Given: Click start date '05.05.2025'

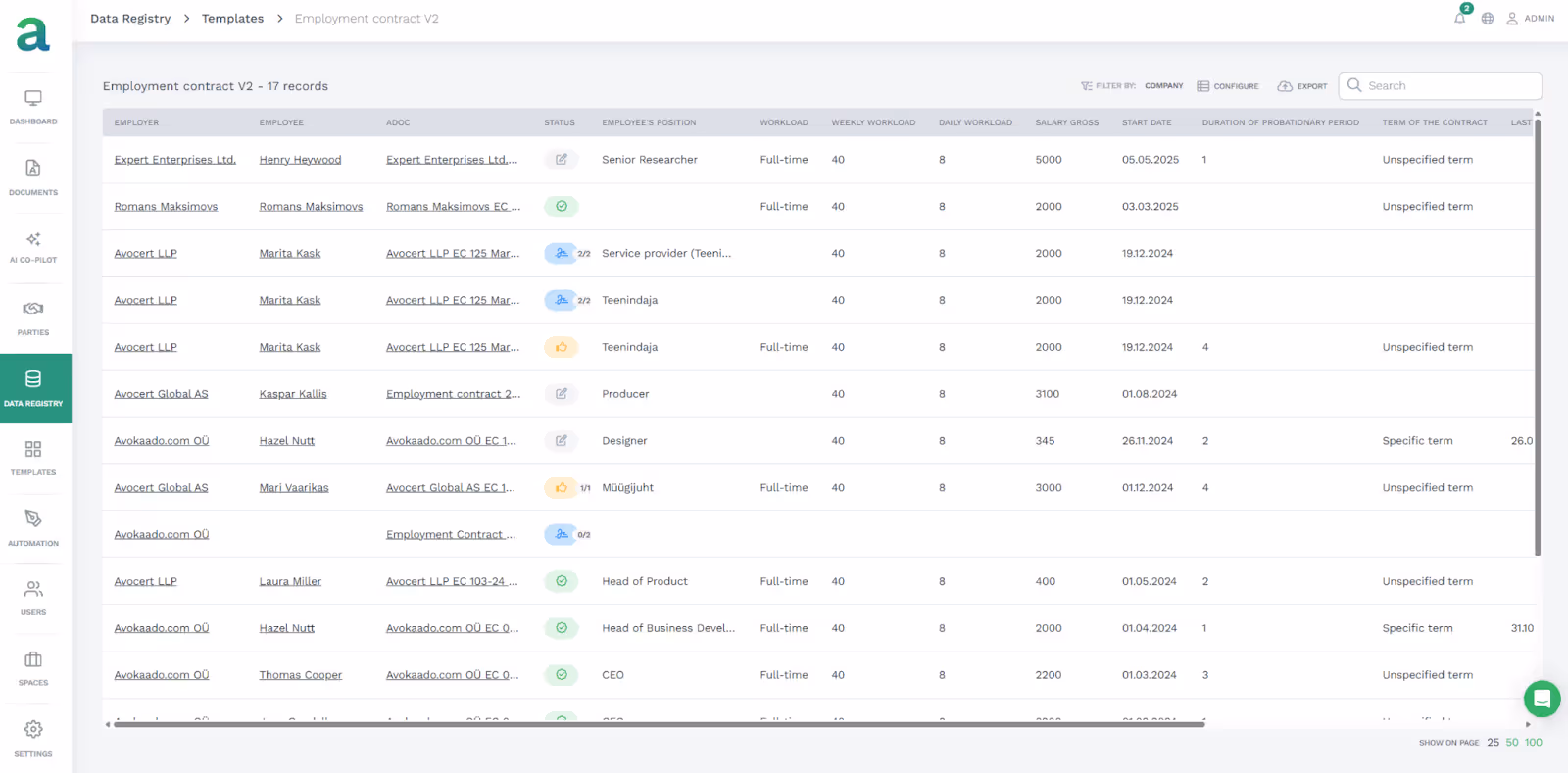Looking at the screenshot, I should click(1151, 160).
